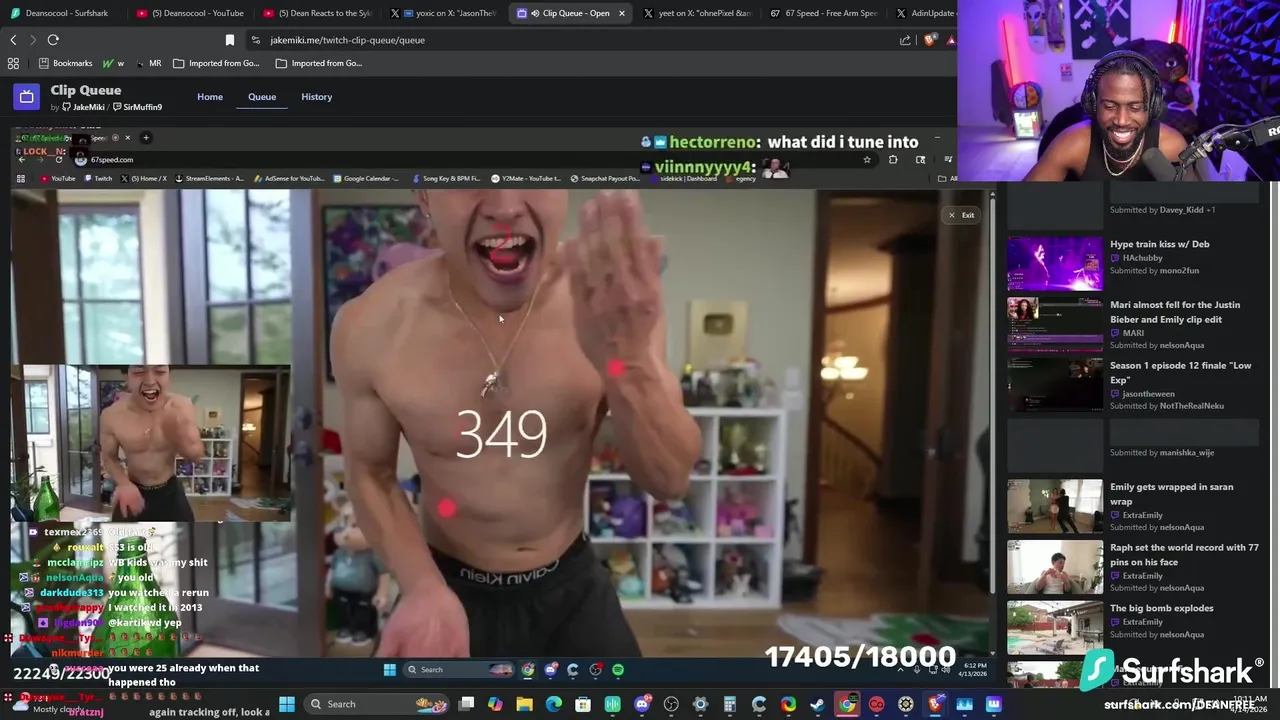The width and height of the screenshot is (1280, 720).
Task: Exit the clip player with the Exit button
Action: 961,215
